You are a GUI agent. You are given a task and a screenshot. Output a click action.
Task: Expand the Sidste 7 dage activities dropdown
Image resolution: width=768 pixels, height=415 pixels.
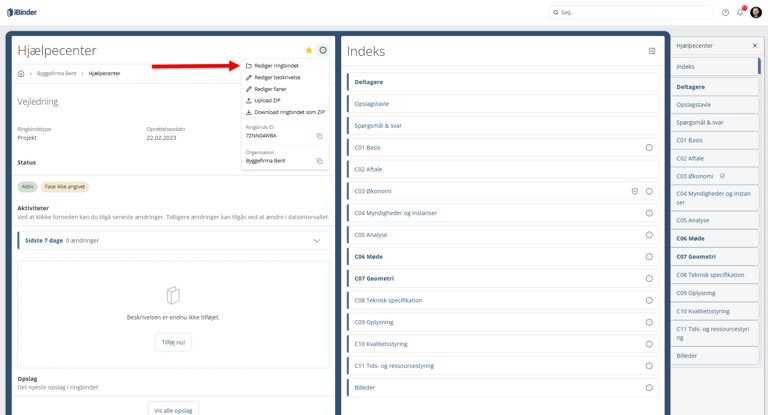pyautogui.click(x=317, y=240)
